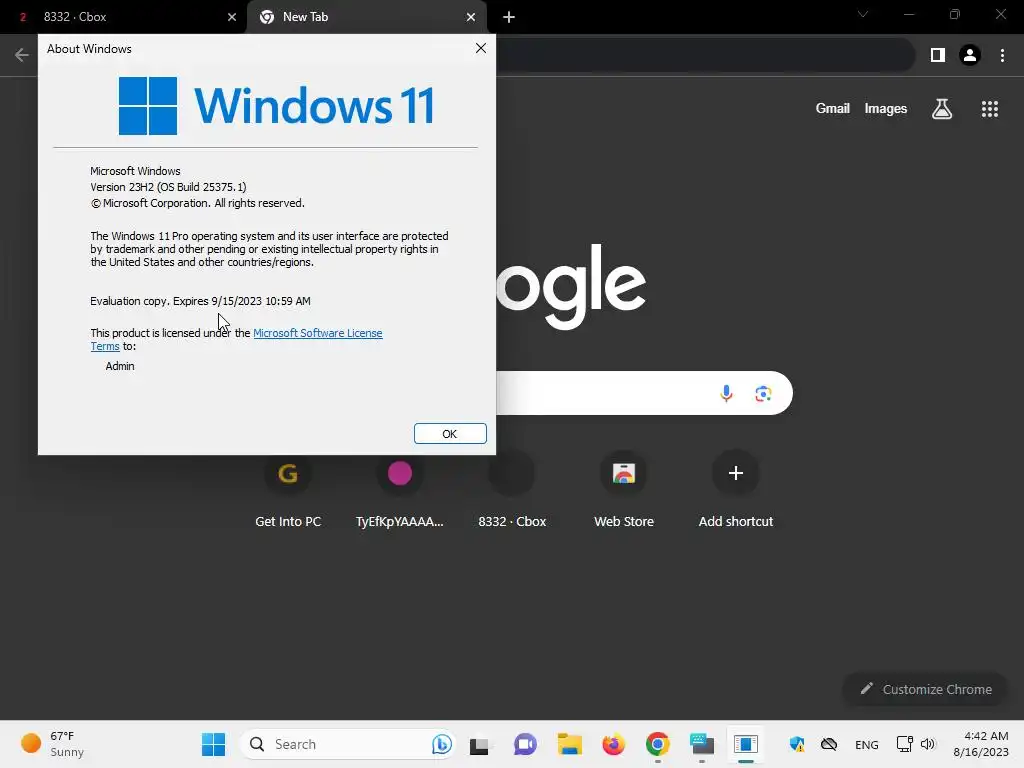Open the weather widget showing Sunny
Image resolution: width=1024 pixels, height=768 pixels.
pyautogui.click(x=53, y=744)
